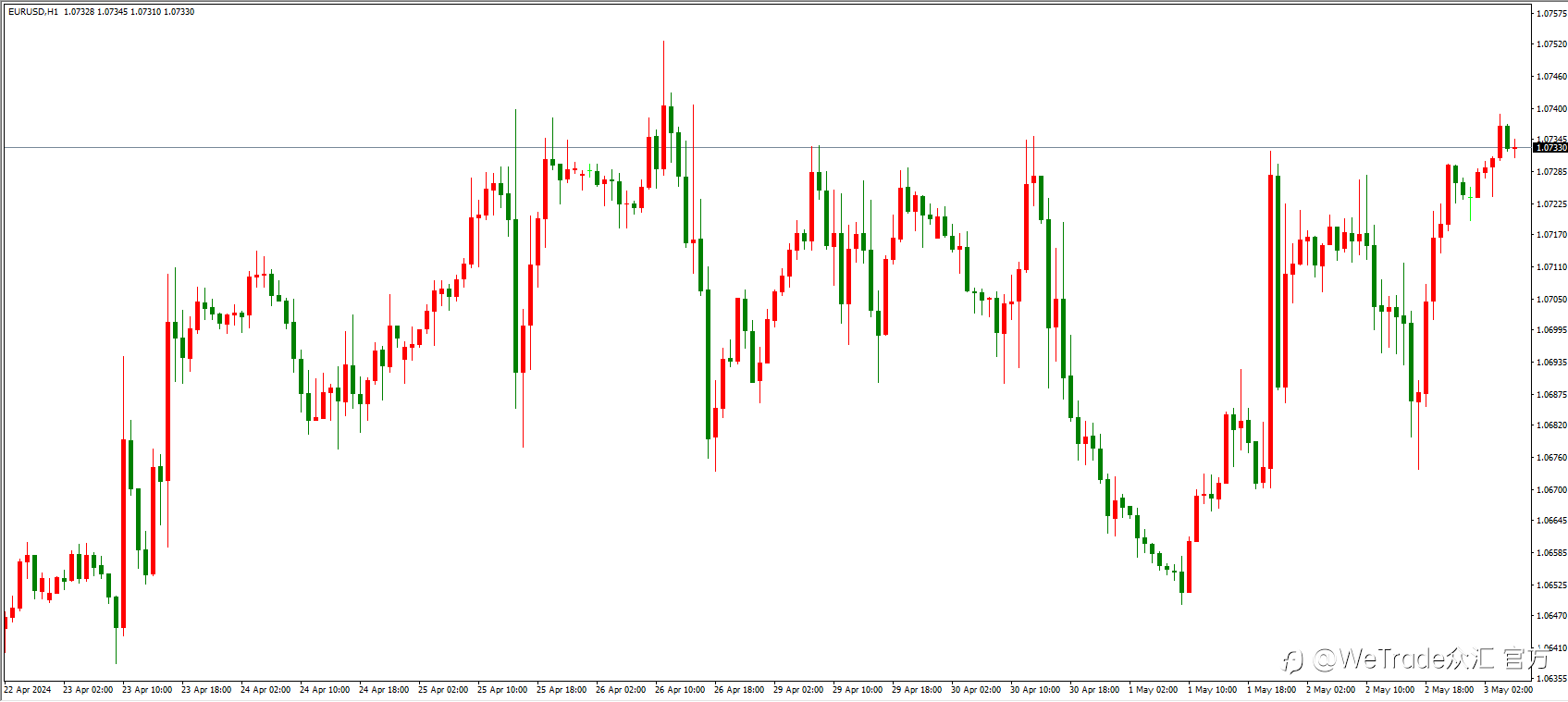Click the horizontal bid price line on the chart
The width and height of the screenshot is (1568, 702).
[768, 147]
